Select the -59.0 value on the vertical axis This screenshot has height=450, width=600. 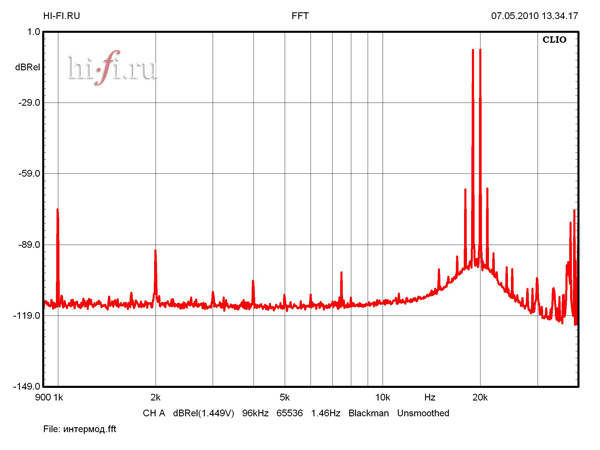tap(28, 174)
